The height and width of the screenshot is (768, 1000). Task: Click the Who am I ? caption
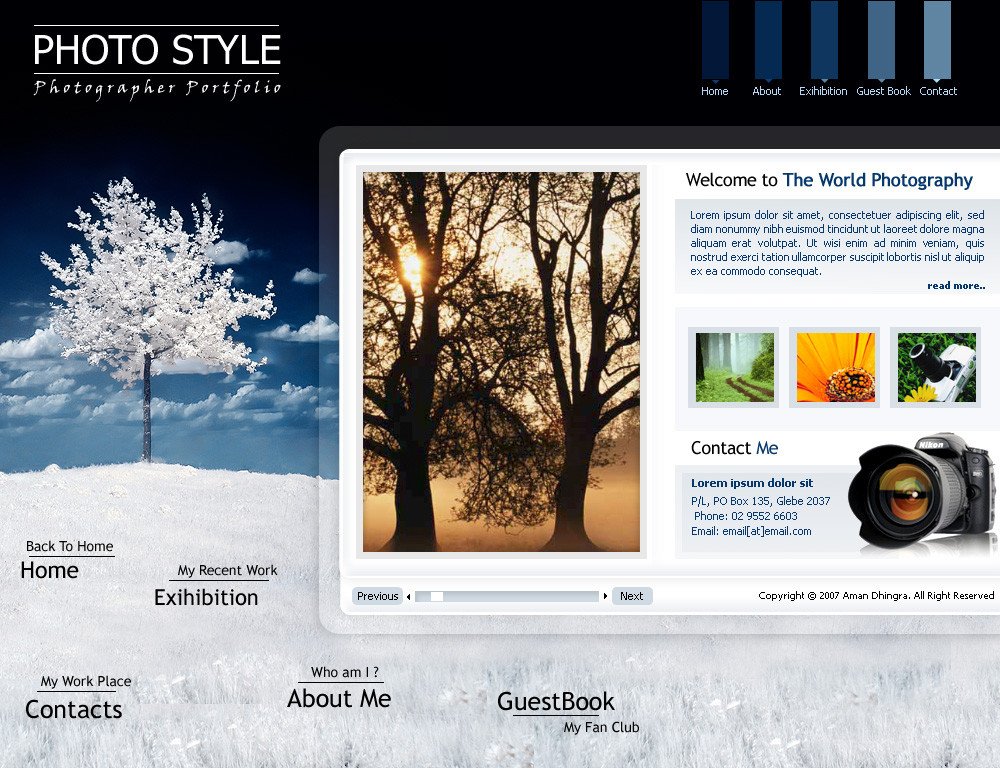(x=345, y=672)
